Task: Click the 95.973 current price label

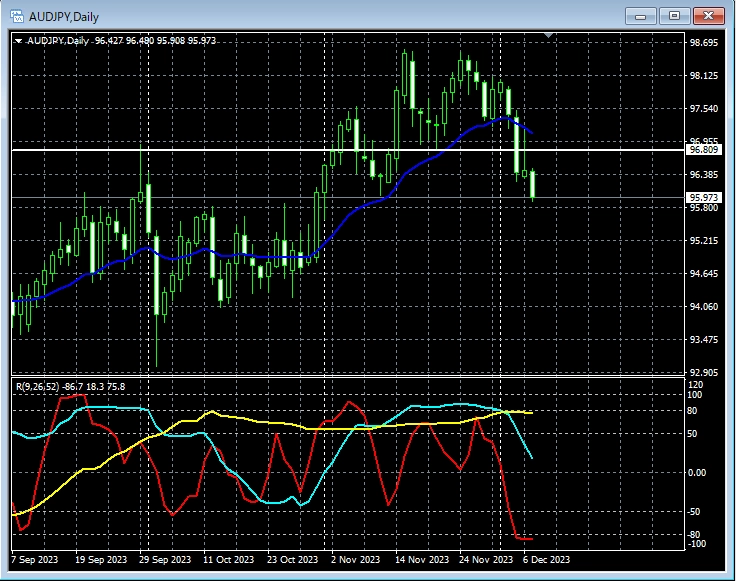Action: 704,198
